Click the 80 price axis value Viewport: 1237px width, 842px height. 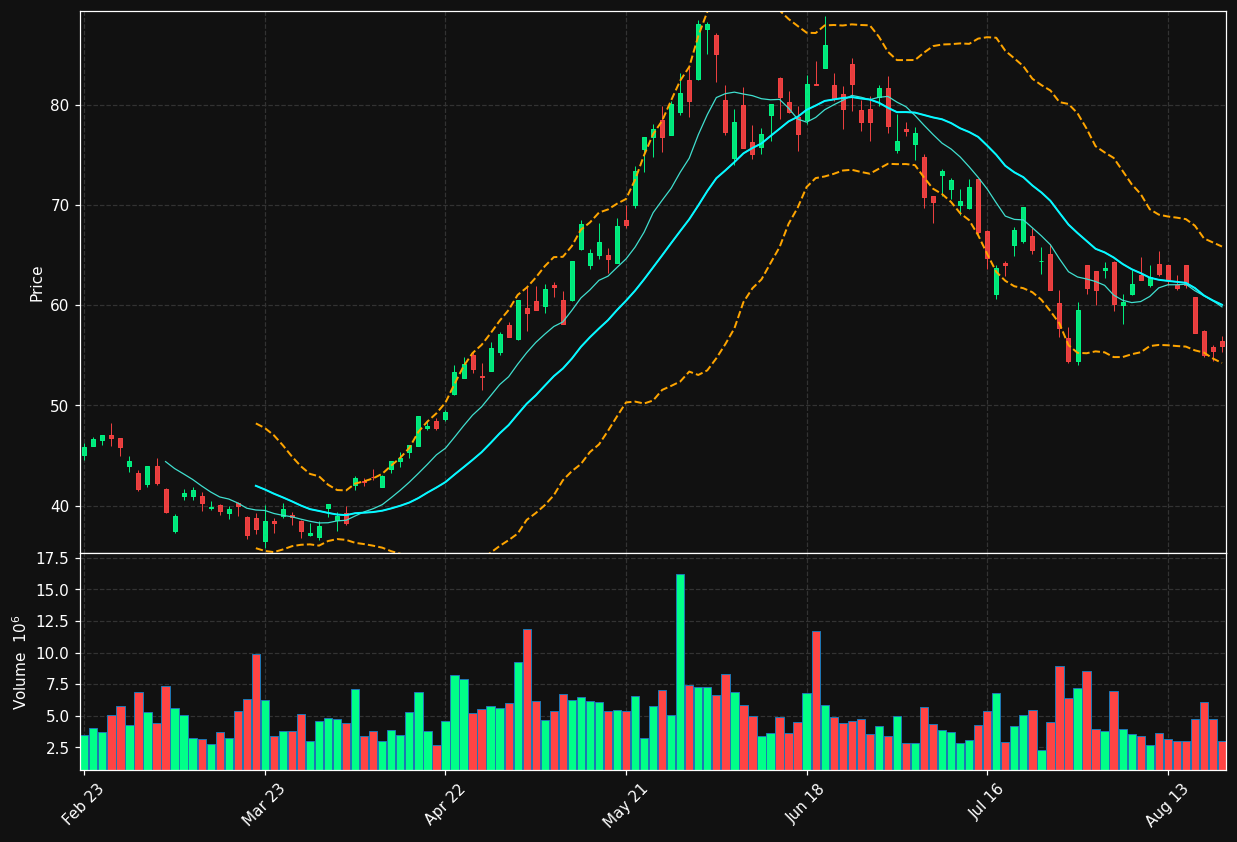click(x=59, y=105)
